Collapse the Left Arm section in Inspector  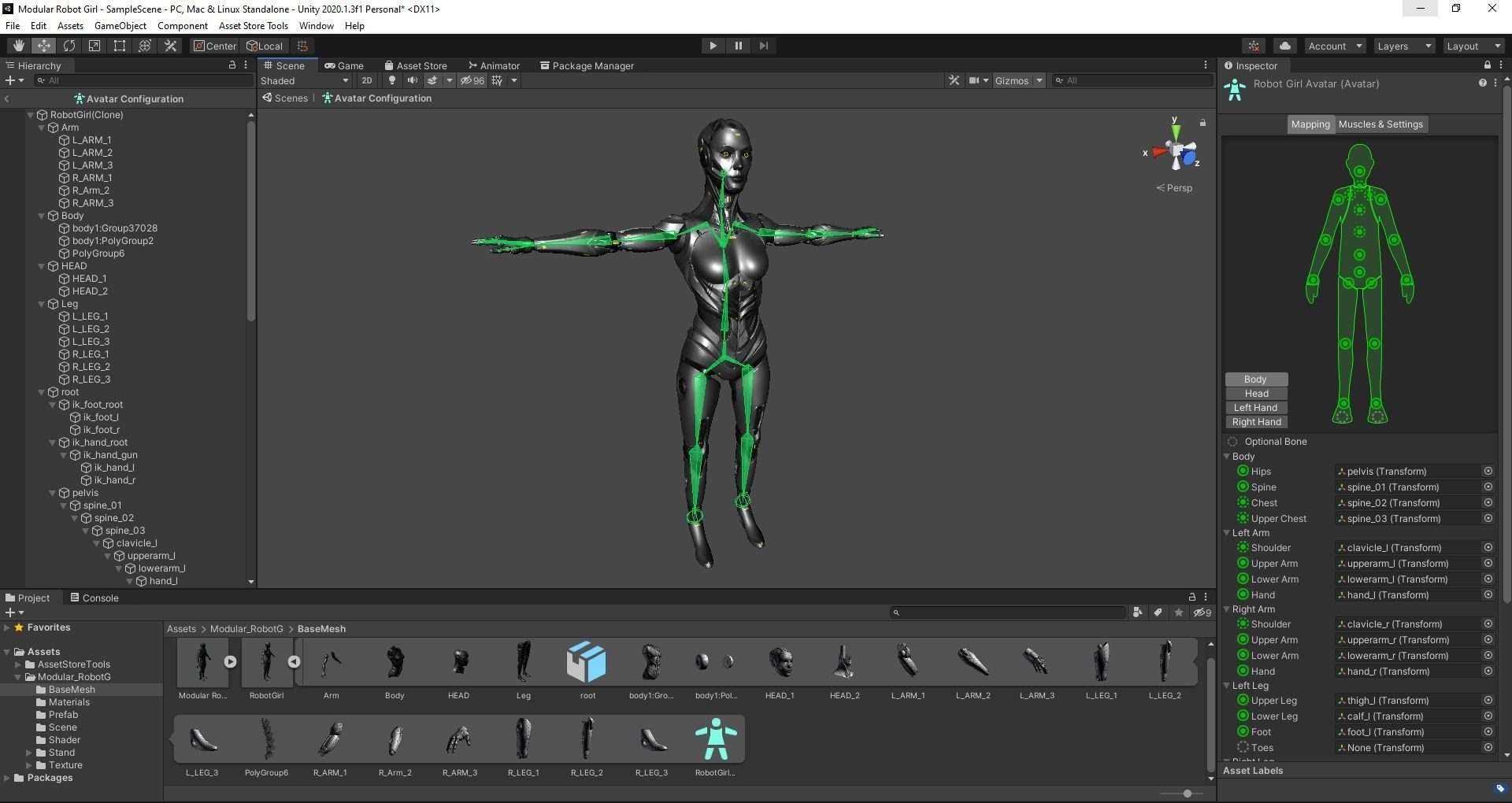tap(1227, 533)
